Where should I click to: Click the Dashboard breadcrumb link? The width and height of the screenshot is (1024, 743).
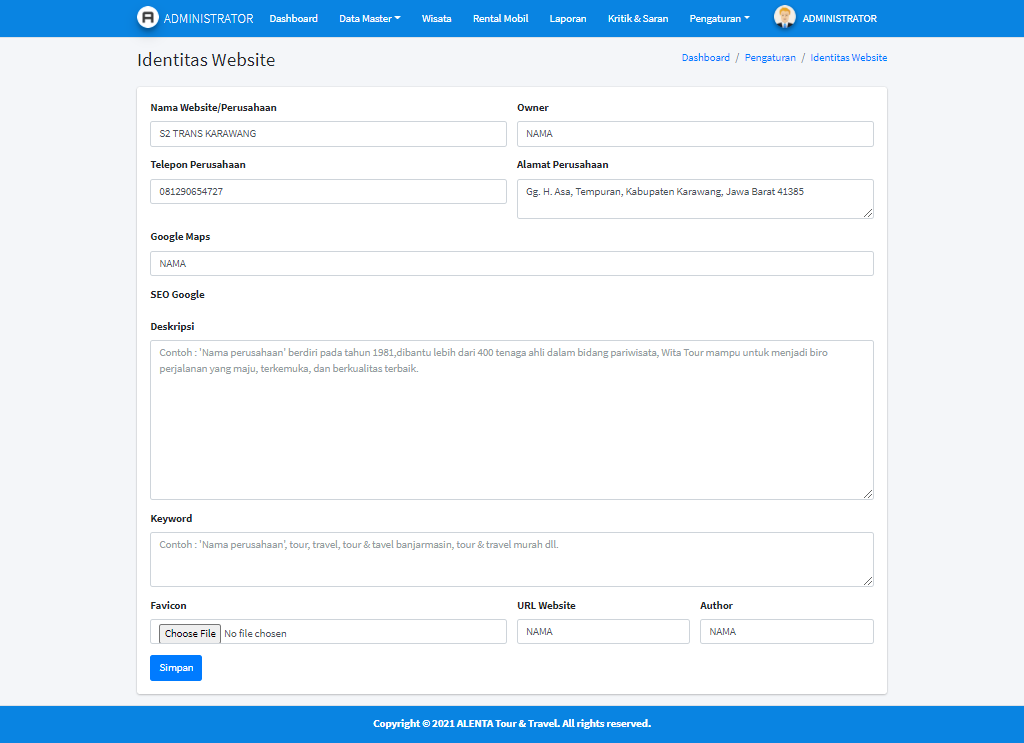pos(705,58)
